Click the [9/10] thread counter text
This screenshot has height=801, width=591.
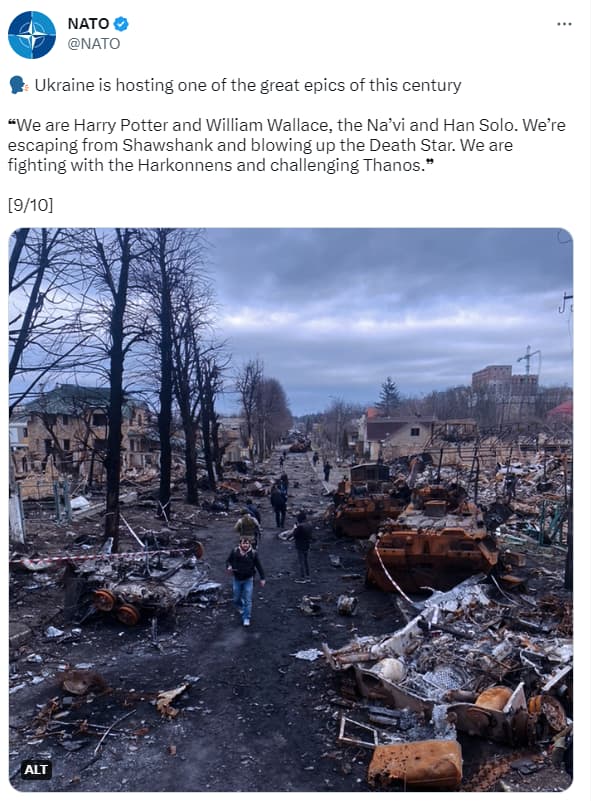tap(30, 205)
